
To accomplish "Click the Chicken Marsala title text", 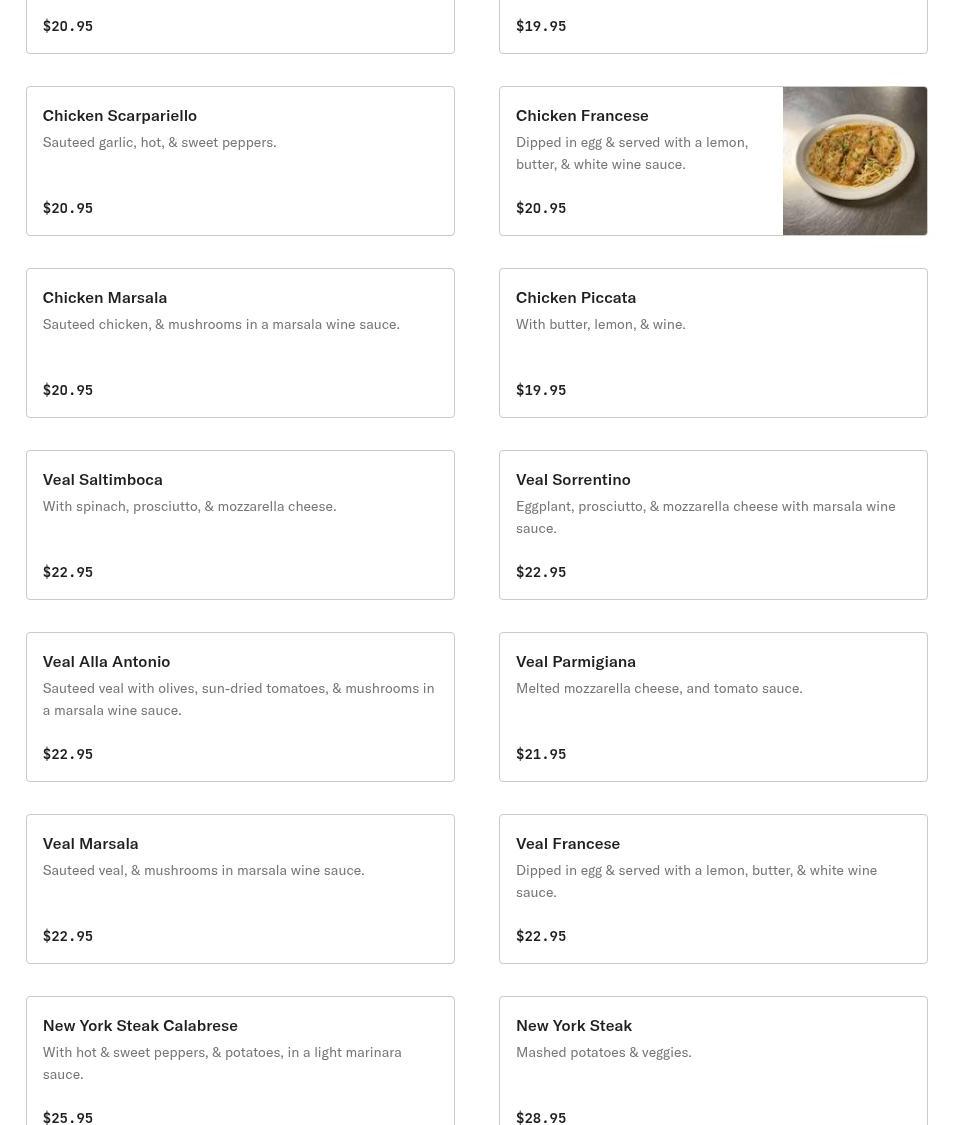I will point(105,298).
